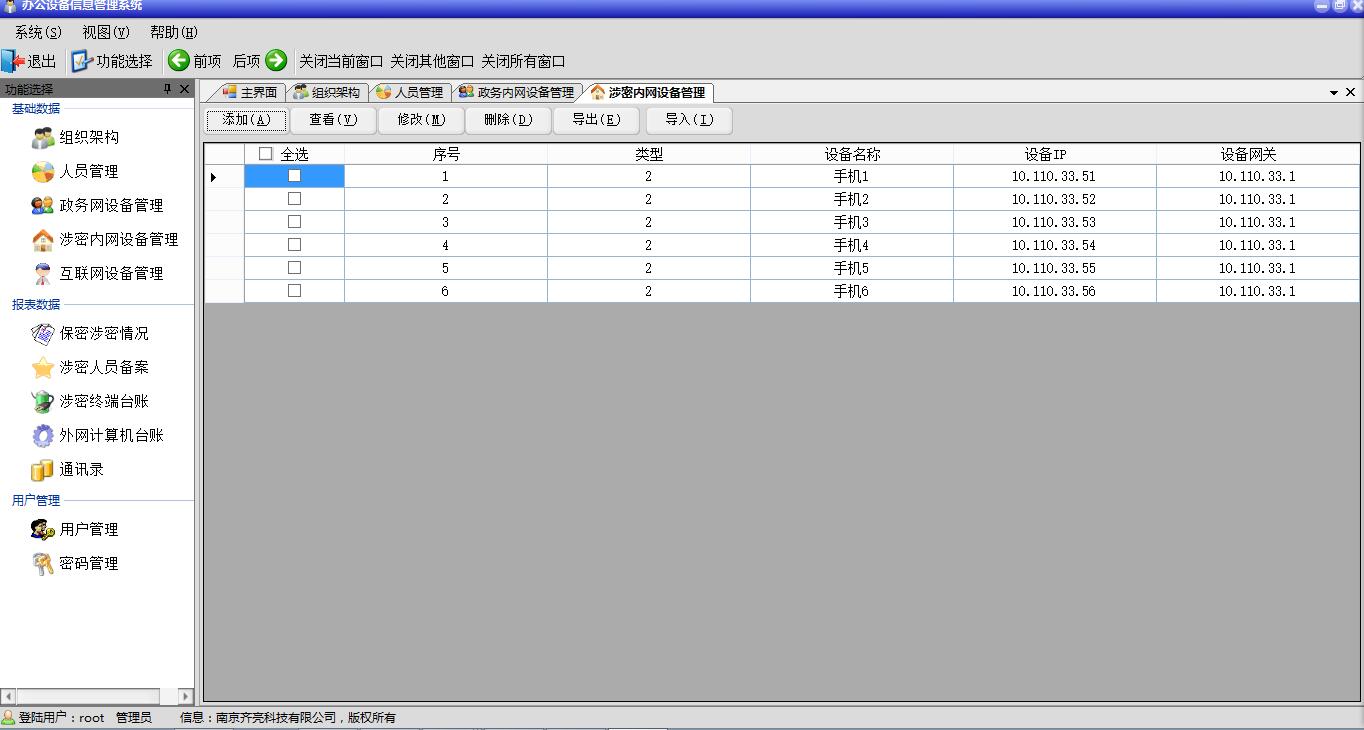Select the 人员管理 pie chart icon in sidebar
Image resolution: width=1364 pixels, height=730 pixels.
pos(42,172)
